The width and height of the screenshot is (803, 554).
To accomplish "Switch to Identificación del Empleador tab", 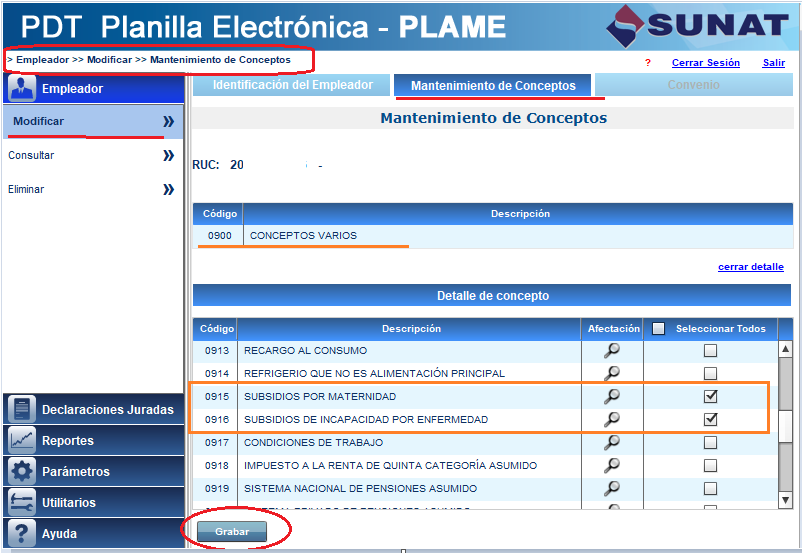I will coord(292,86).
